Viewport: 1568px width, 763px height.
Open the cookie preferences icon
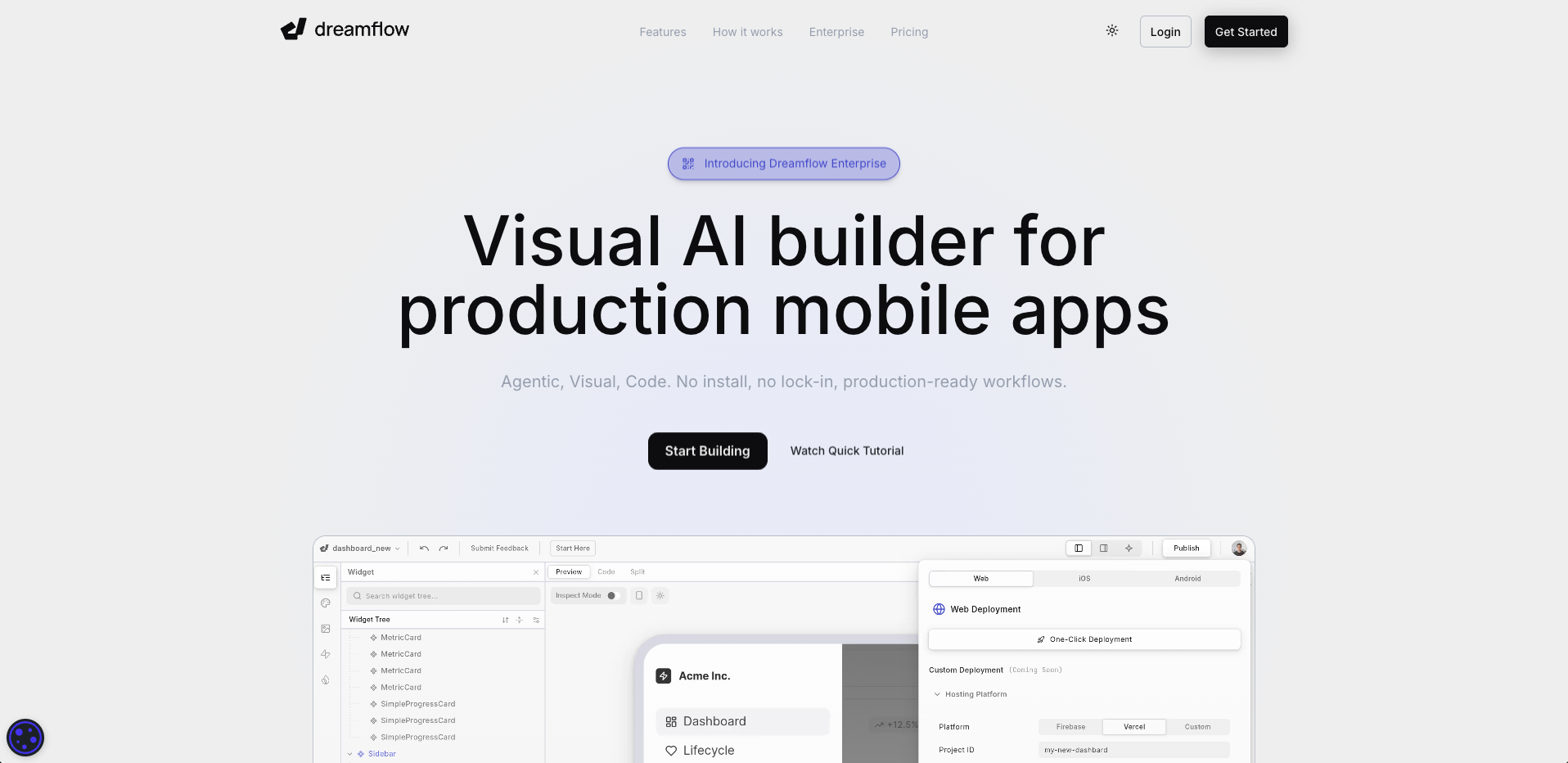coord(25,738)
